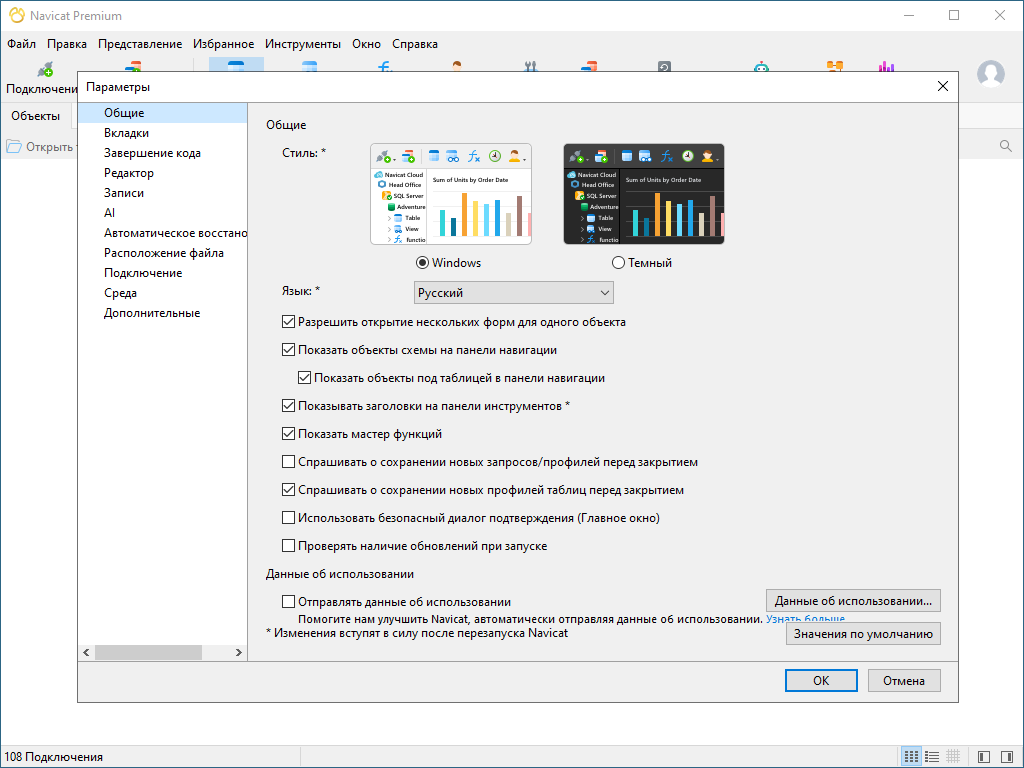
Task: Select the Темный style radio button
Action: (x=619, y=263)
